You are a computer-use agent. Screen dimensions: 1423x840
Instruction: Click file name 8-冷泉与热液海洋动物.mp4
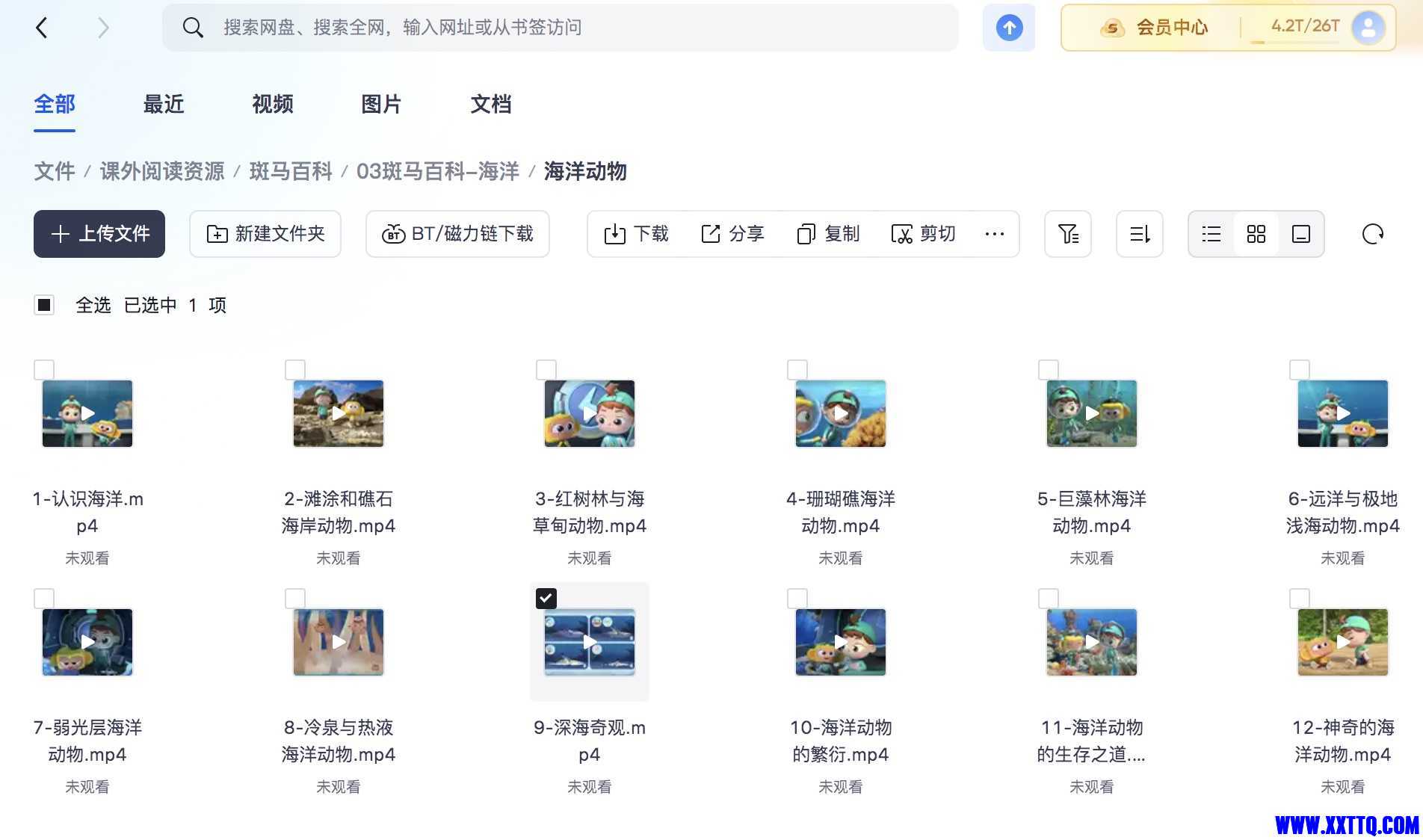339,741
